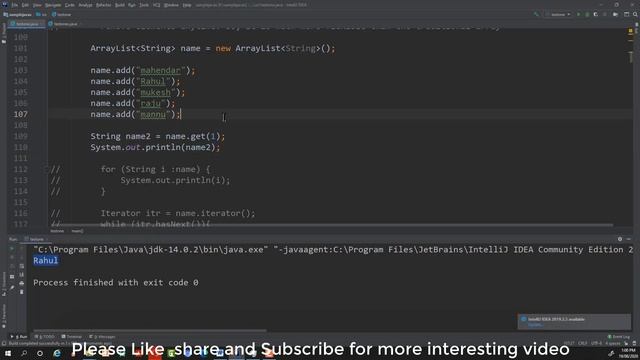This screenshot has height=360, width=640.
Task: Click the green Run icon in toolbar
Action: point(578,14)
